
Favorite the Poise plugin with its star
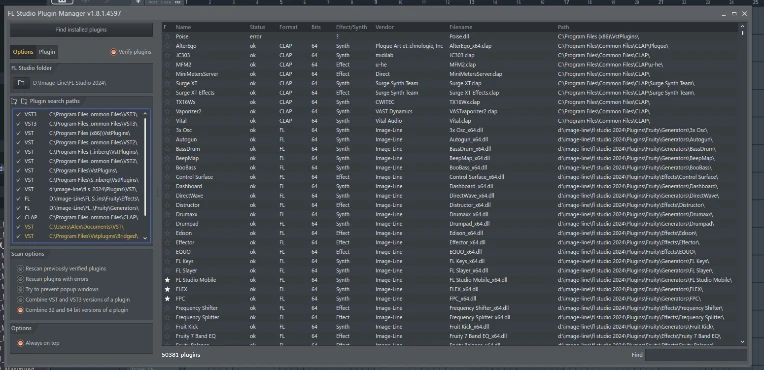click(168, 37)
